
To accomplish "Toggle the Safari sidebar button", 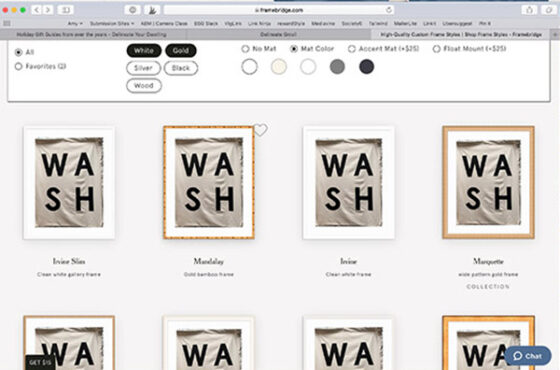I will coord(66,10).
